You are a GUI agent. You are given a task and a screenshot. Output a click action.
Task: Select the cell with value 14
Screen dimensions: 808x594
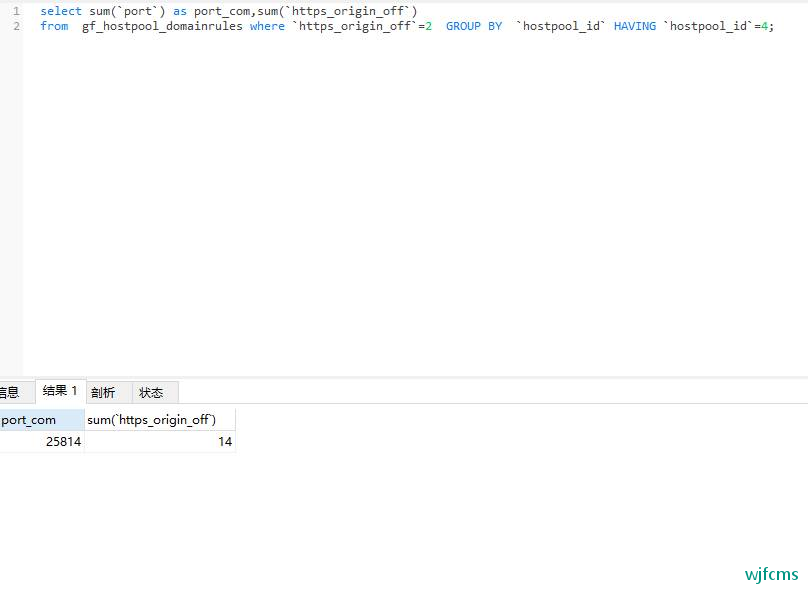pyautogui.click(x=160, y=442)
